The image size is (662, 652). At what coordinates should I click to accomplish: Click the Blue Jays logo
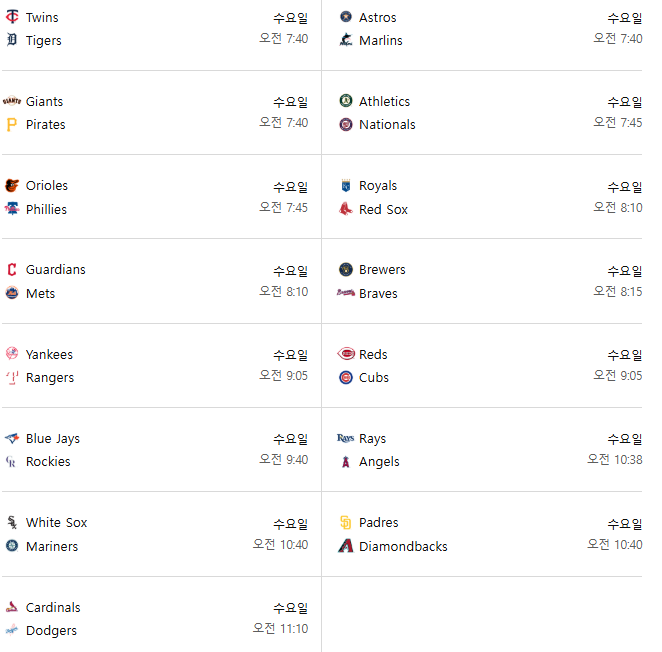click(x=12, y=438)
